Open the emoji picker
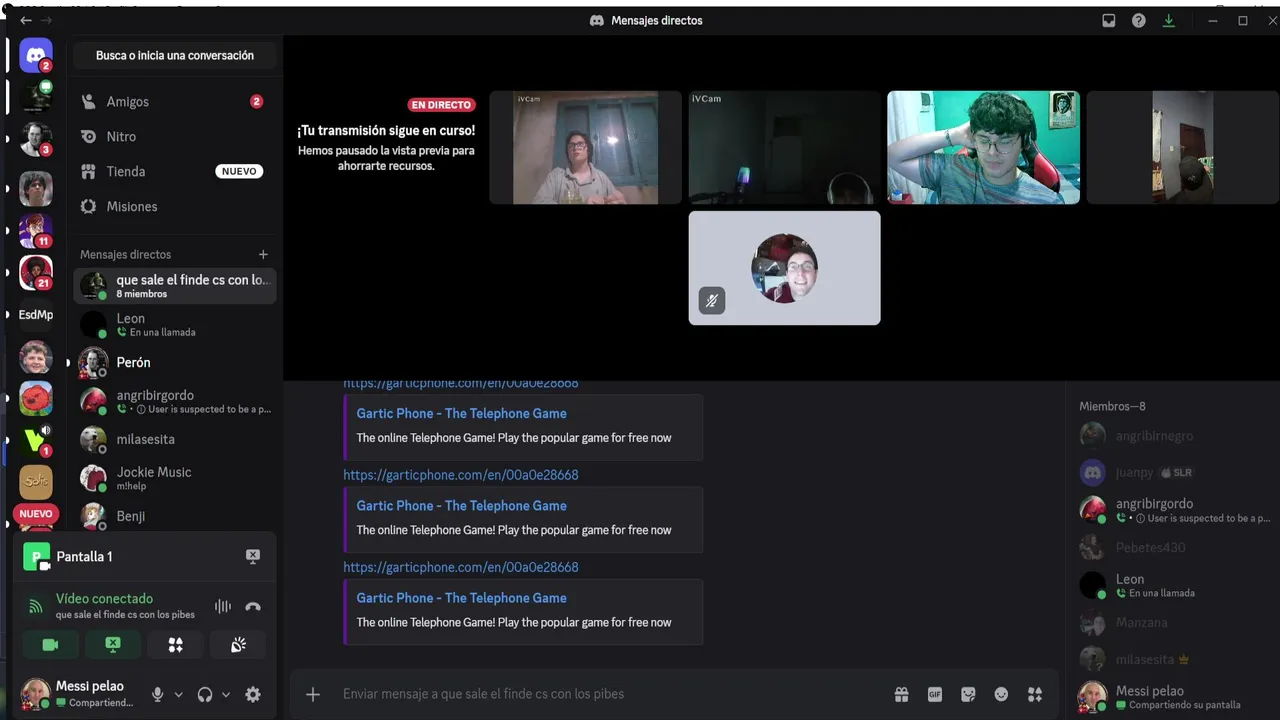1280x720 pixels. (x=1001, y=694)
